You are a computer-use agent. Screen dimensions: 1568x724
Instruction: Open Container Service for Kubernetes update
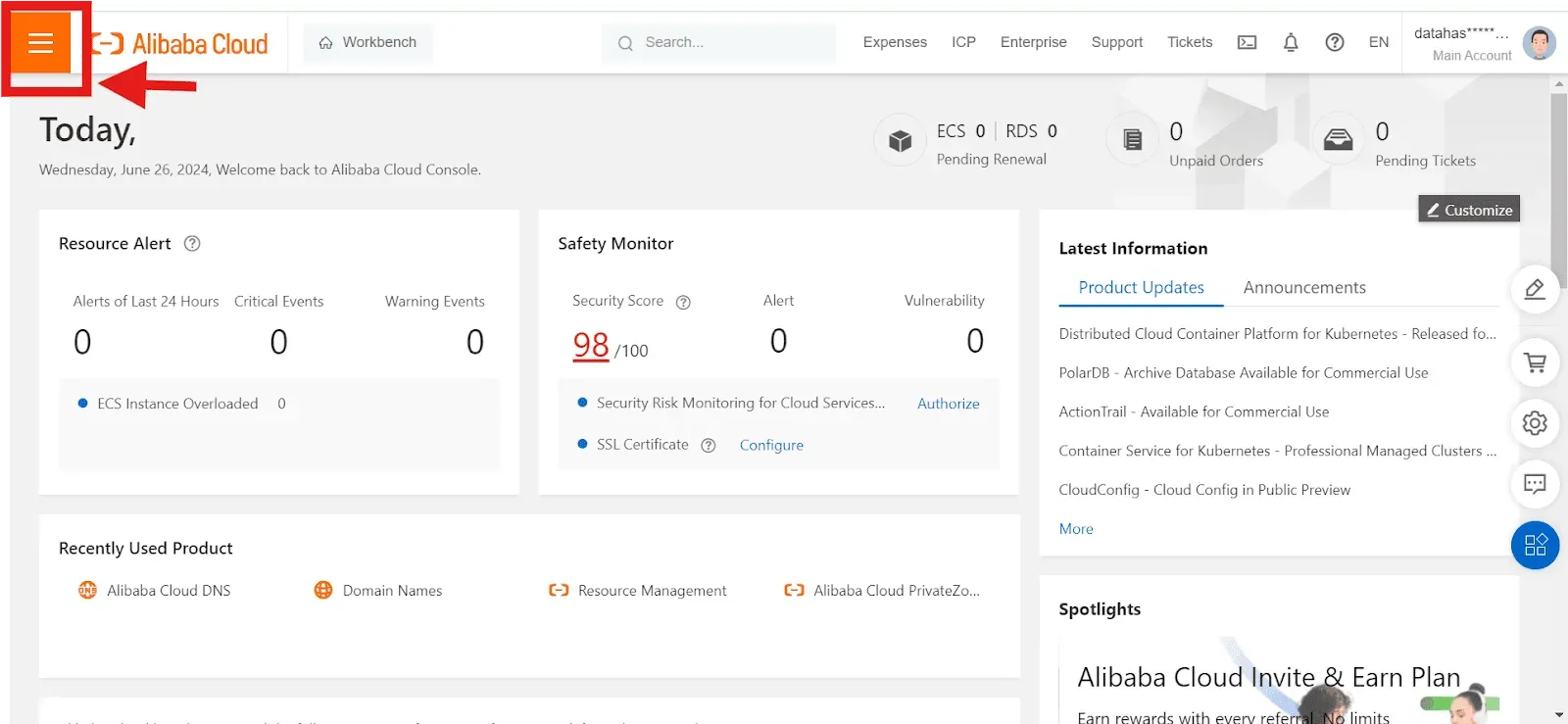(1277, 452)
